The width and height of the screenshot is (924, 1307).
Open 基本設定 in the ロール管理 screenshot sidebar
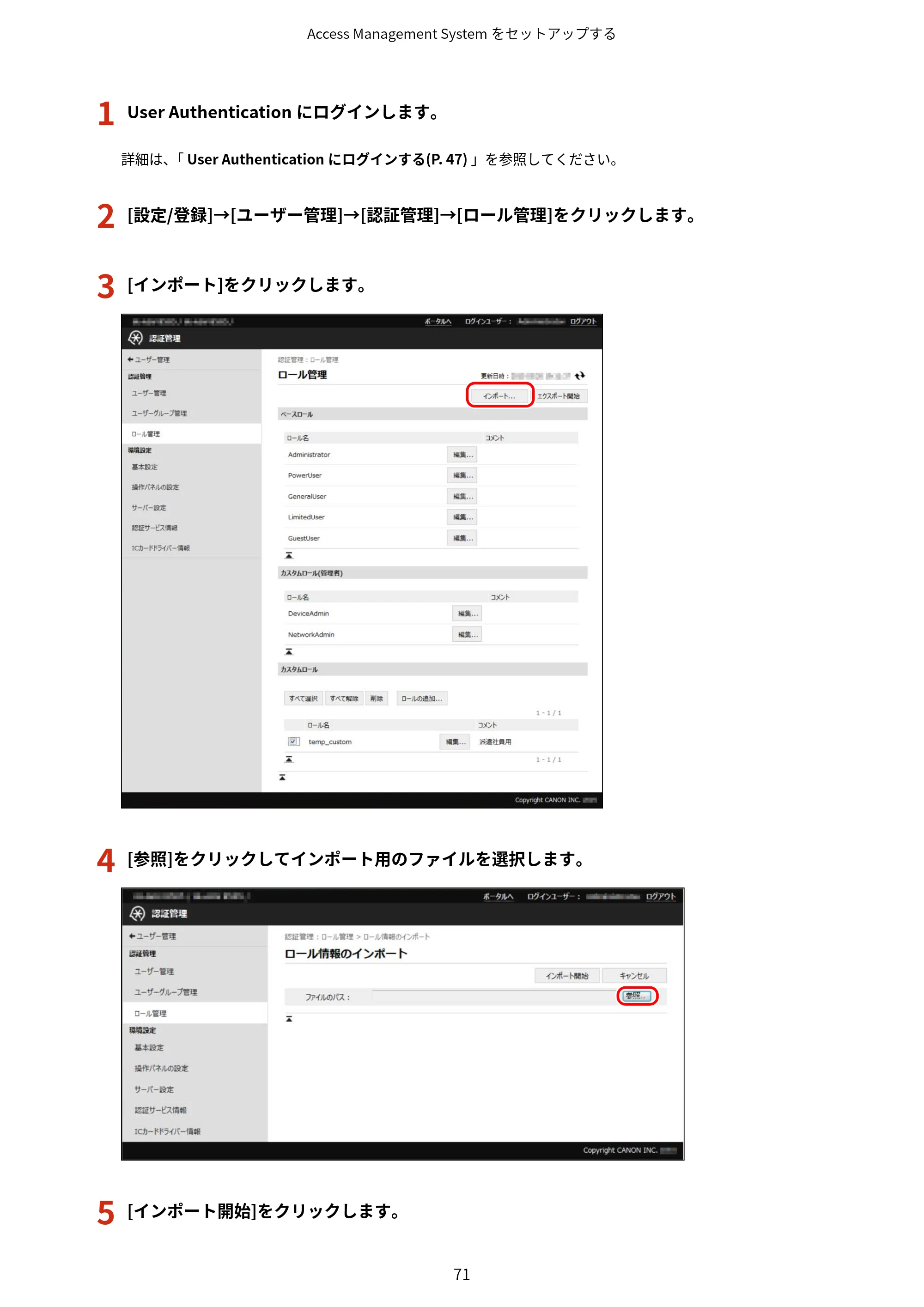145,467
